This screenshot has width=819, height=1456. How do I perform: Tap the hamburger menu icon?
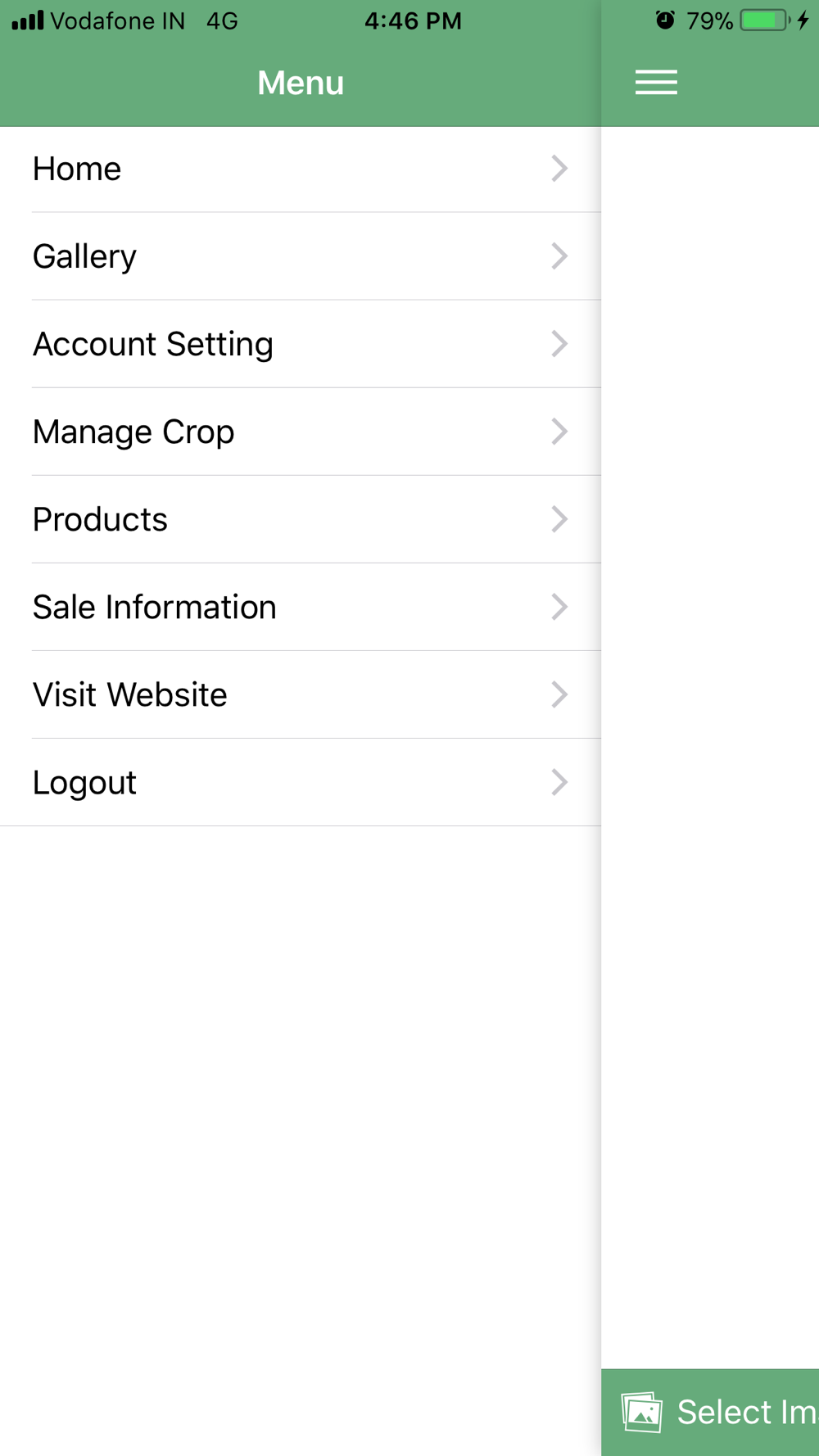[x=656, y=83]
